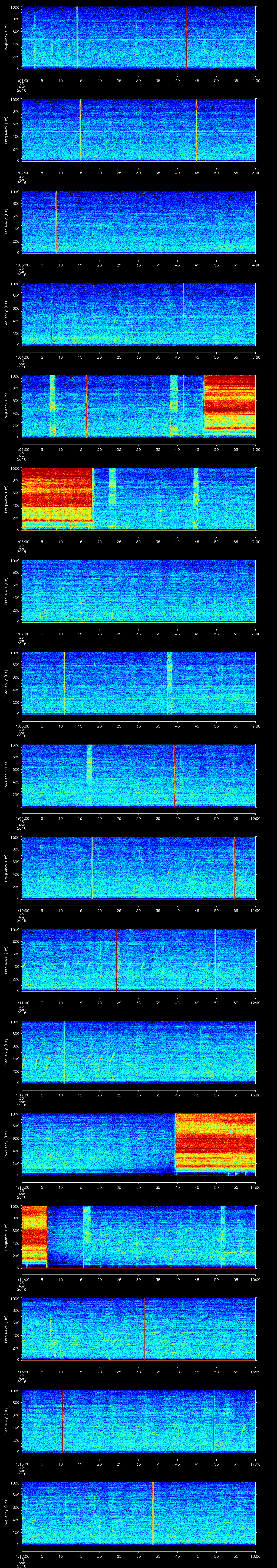The image size is (277, 1568).
Task: Select the red vertical line near 14 s in the 1:01:00 spectrogram
Action: pyautogui.click(x=77, y=38)
